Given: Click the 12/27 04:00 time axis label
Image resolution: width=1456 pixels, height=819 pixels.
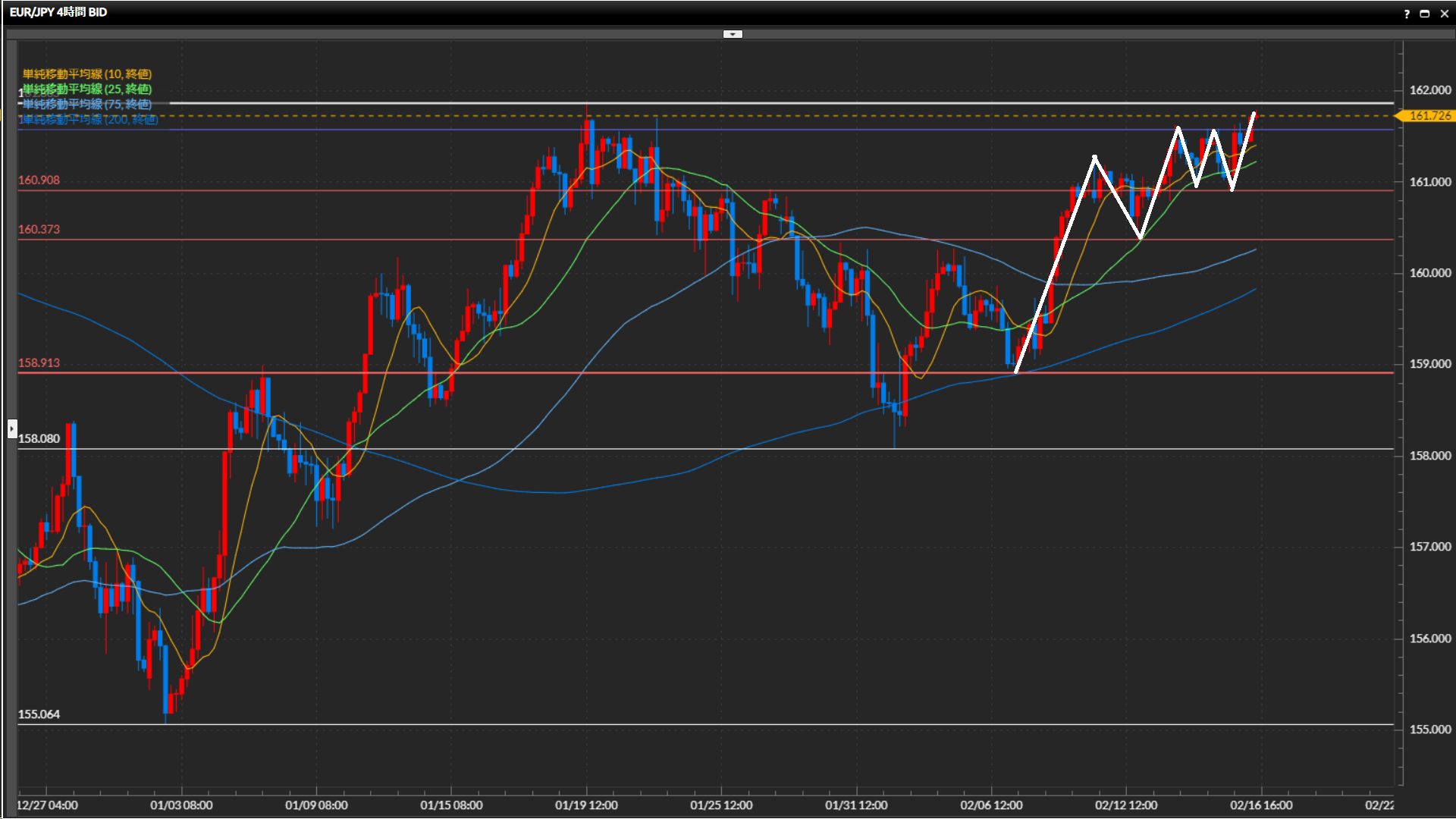Looking at the screenshot, I should click(x=48, y=805).
